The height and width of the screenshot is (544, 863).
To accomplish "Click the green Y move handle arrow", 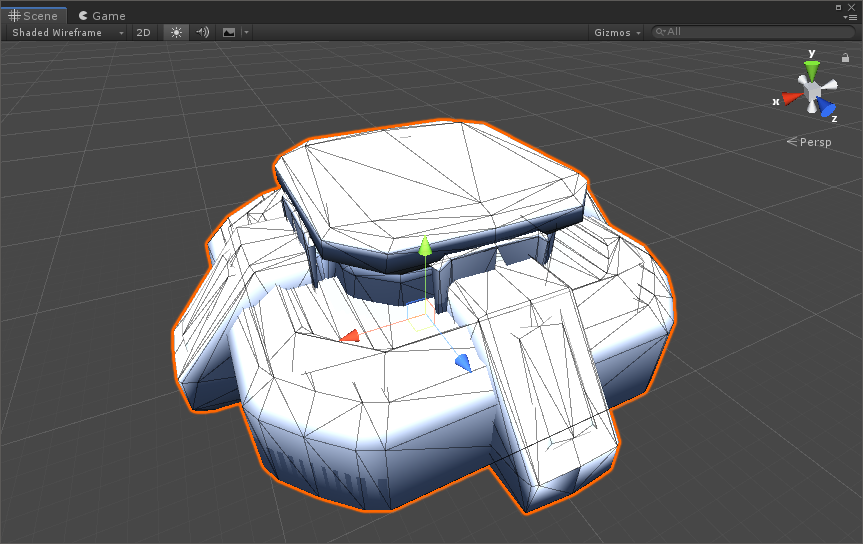I will point(425,247).
